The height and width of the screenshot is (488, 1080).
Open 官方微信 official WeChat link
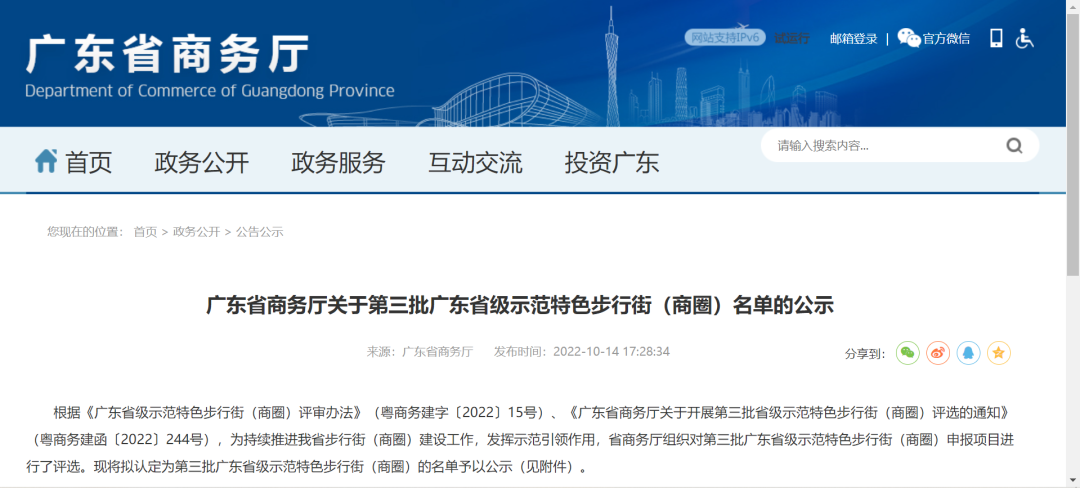coord(934,38)
